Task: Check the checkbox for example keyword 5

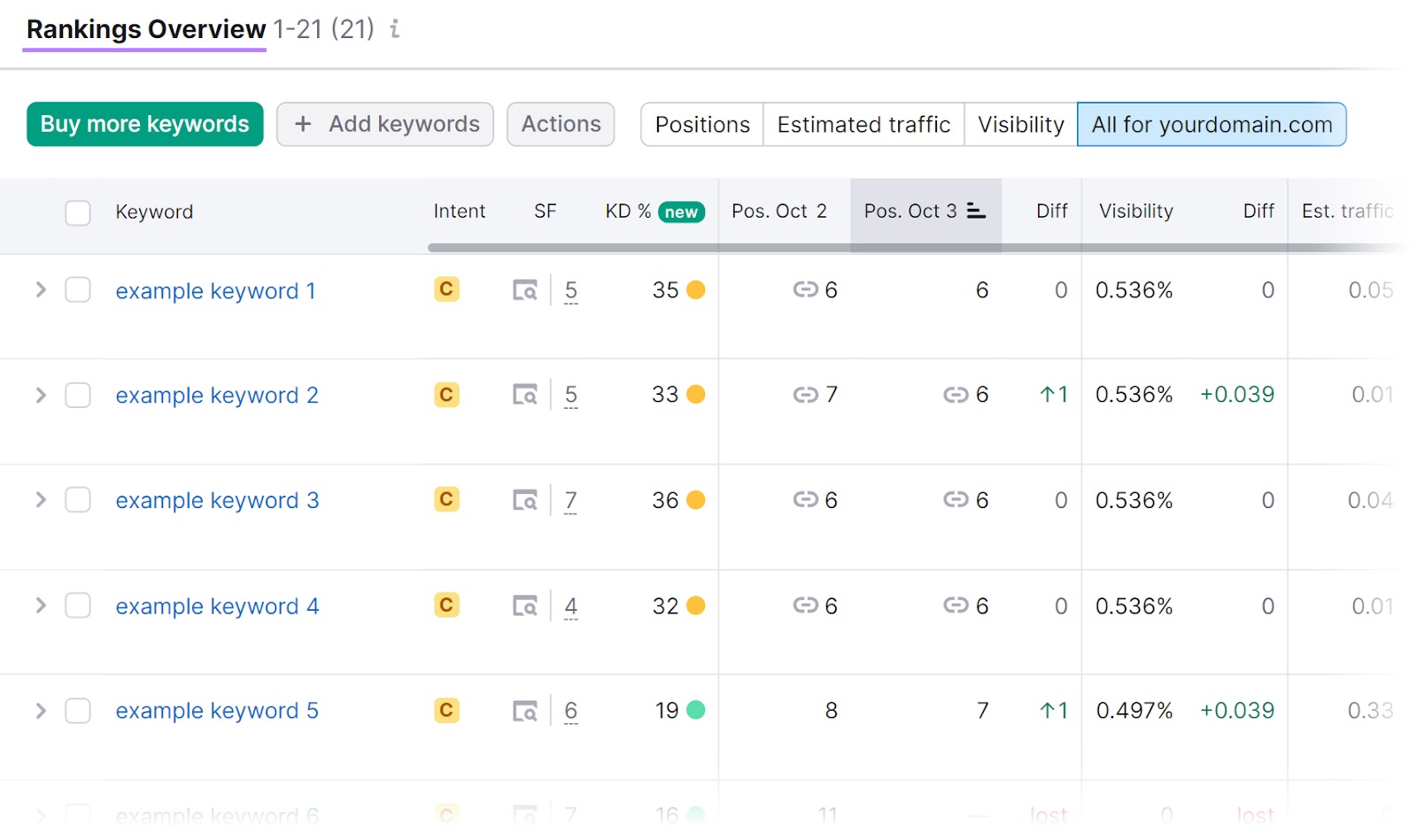Action: (78, 710)
